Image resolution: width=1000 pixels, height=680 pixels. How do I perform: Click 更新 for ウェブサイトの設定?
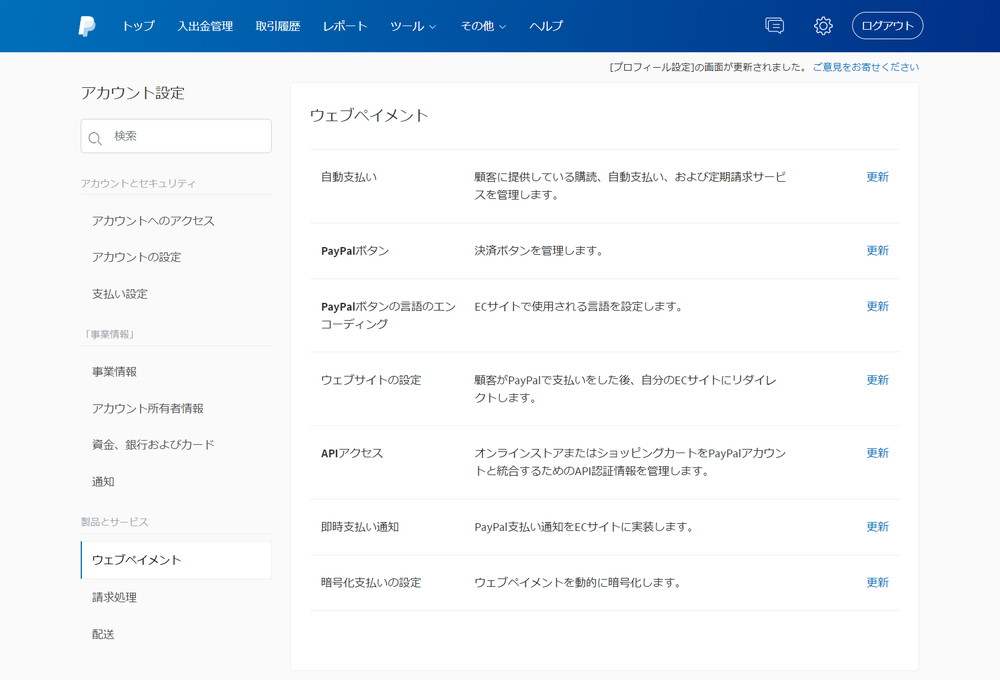877,380
